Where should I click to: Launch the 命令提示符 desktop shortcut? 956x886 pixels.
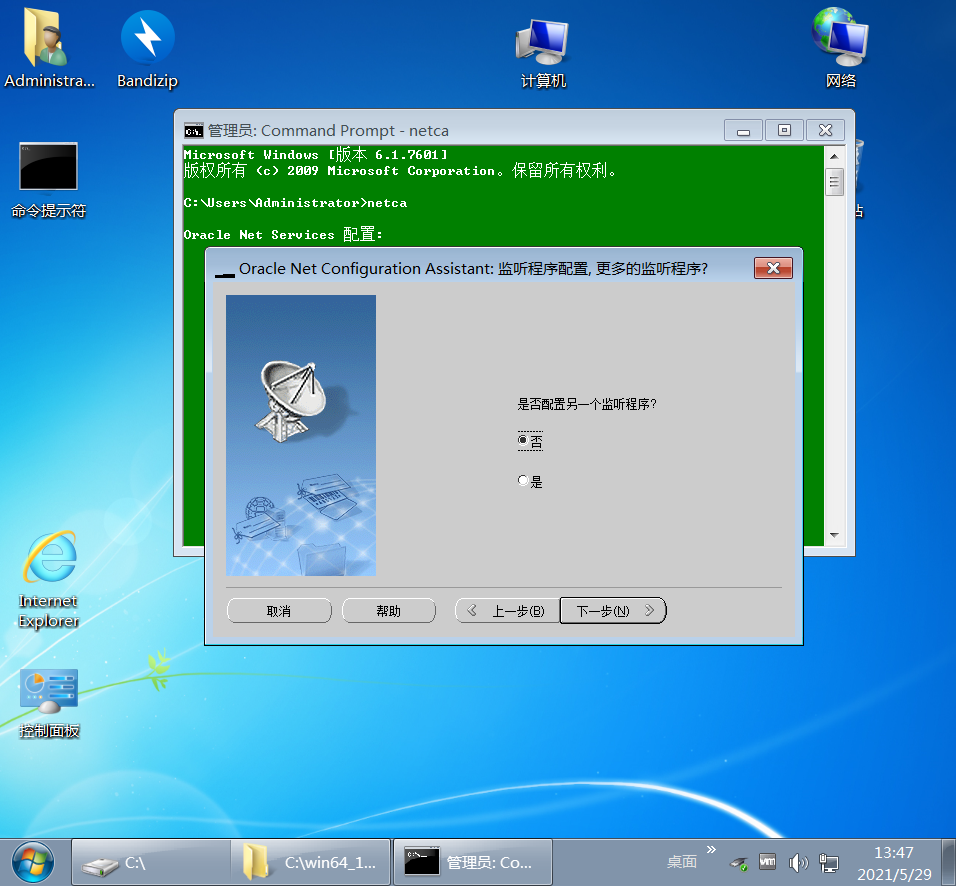(48, 166)
